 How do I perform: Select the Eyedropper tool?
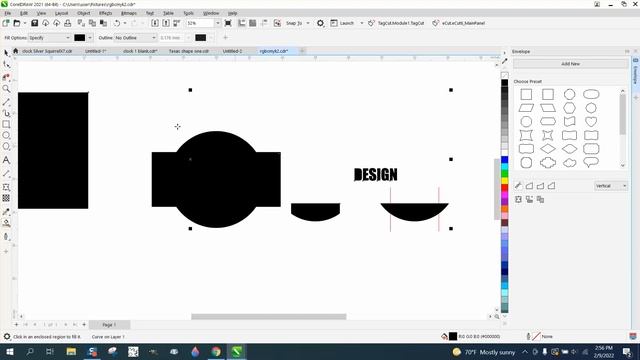[6, 212]
